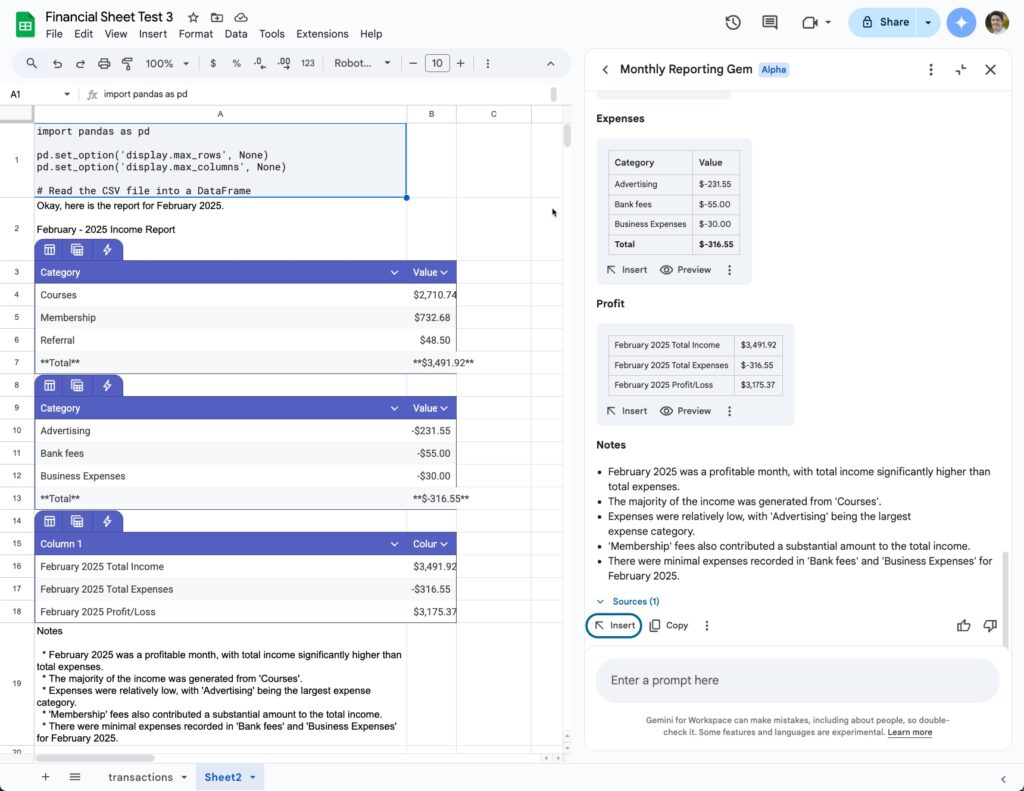Select the paint format tool
Image resolution: width=1024 pixels, height=791 pixels.
pyautogui.click(x=127, y=63)
